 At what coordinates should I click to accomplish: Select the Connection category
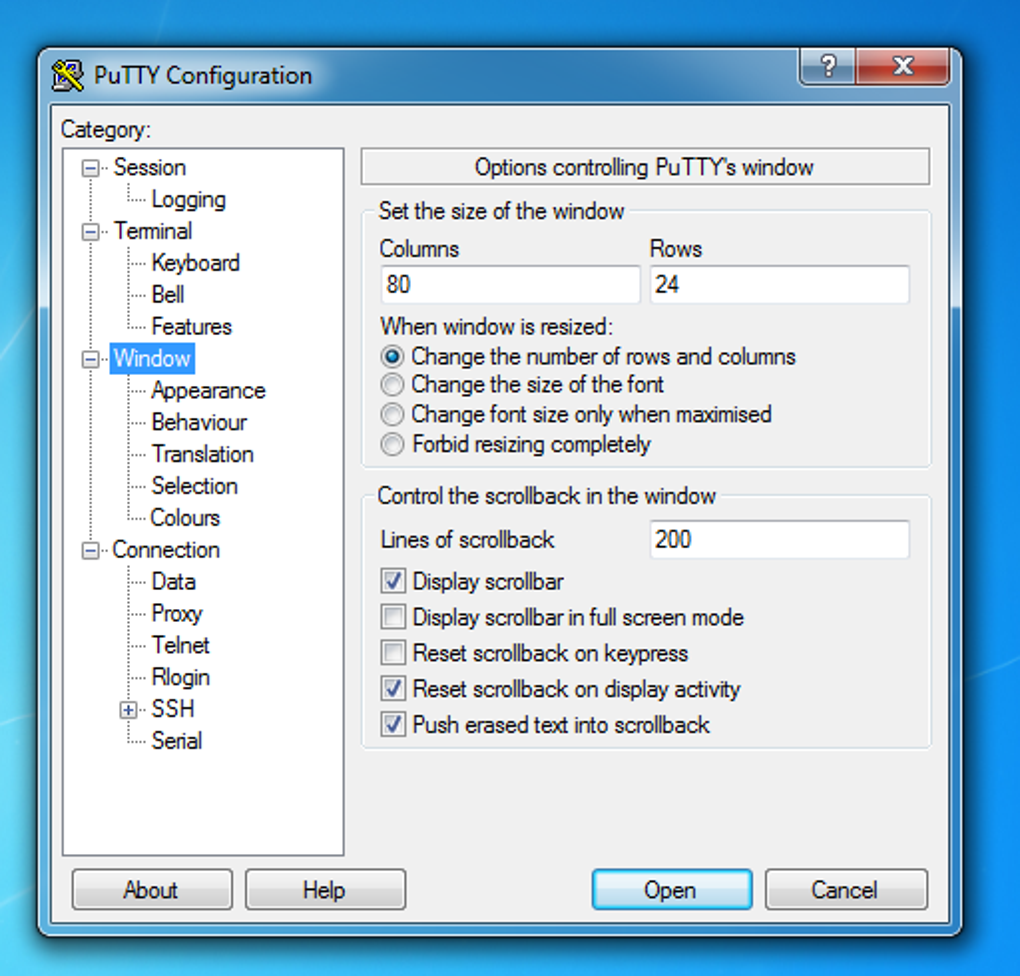coord(166,550)
